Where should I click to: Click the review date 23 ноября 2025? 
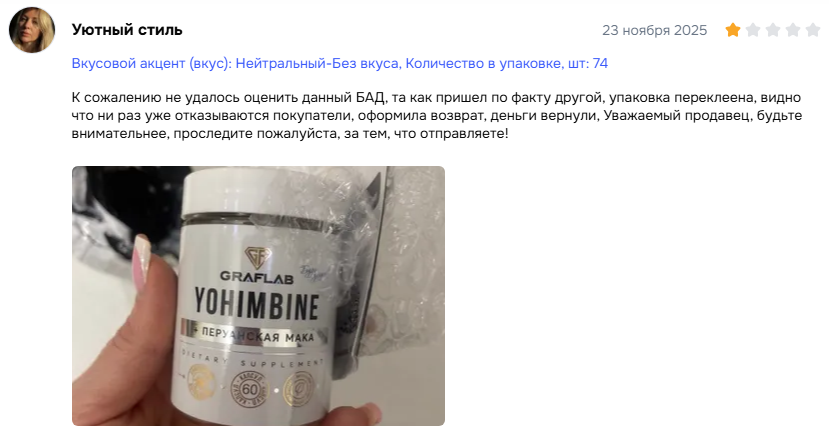coord(655,30)
